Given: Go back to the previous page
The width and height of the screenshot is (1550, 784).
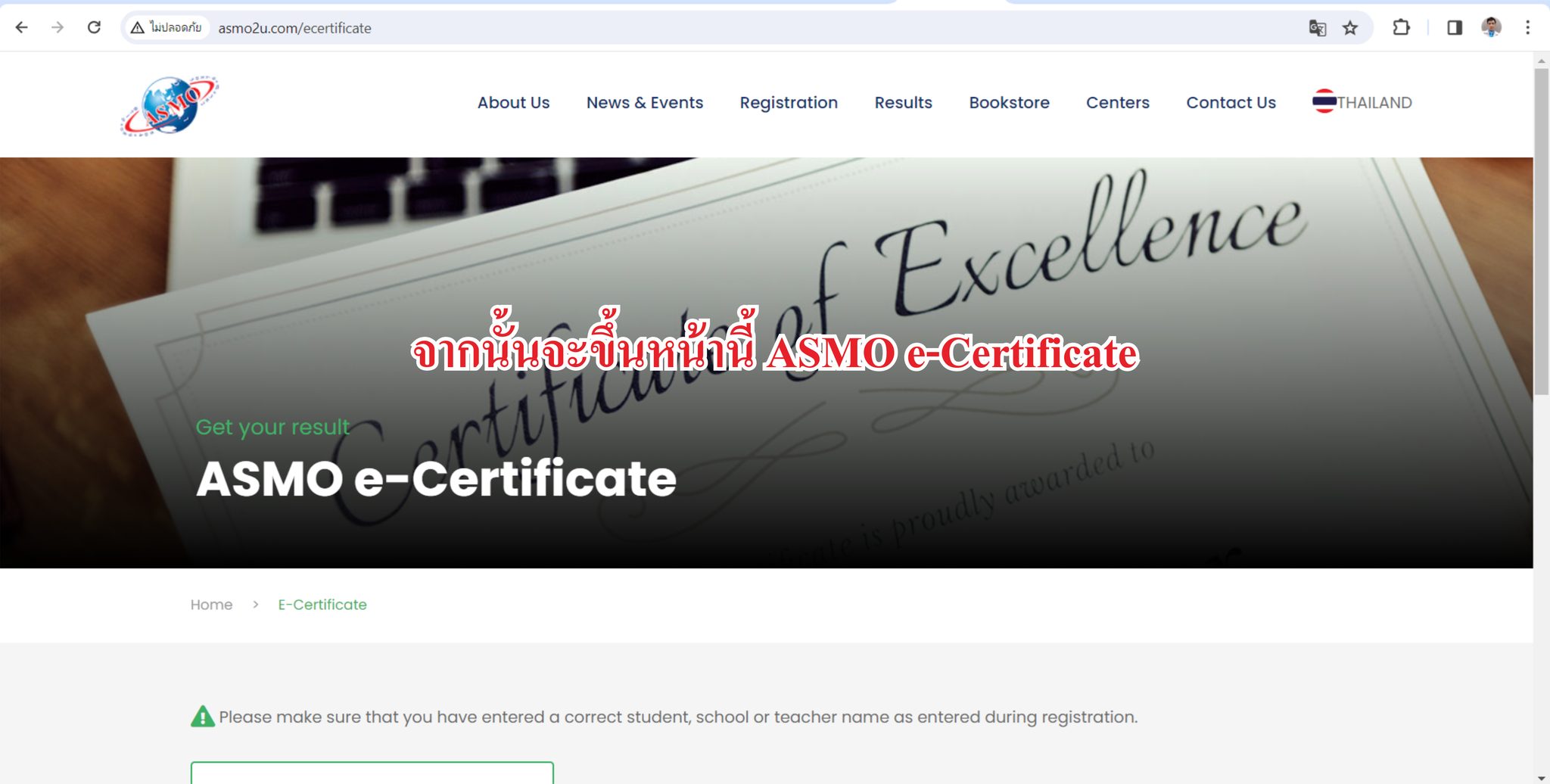Looking at the screenshot, I should (22, 28).
